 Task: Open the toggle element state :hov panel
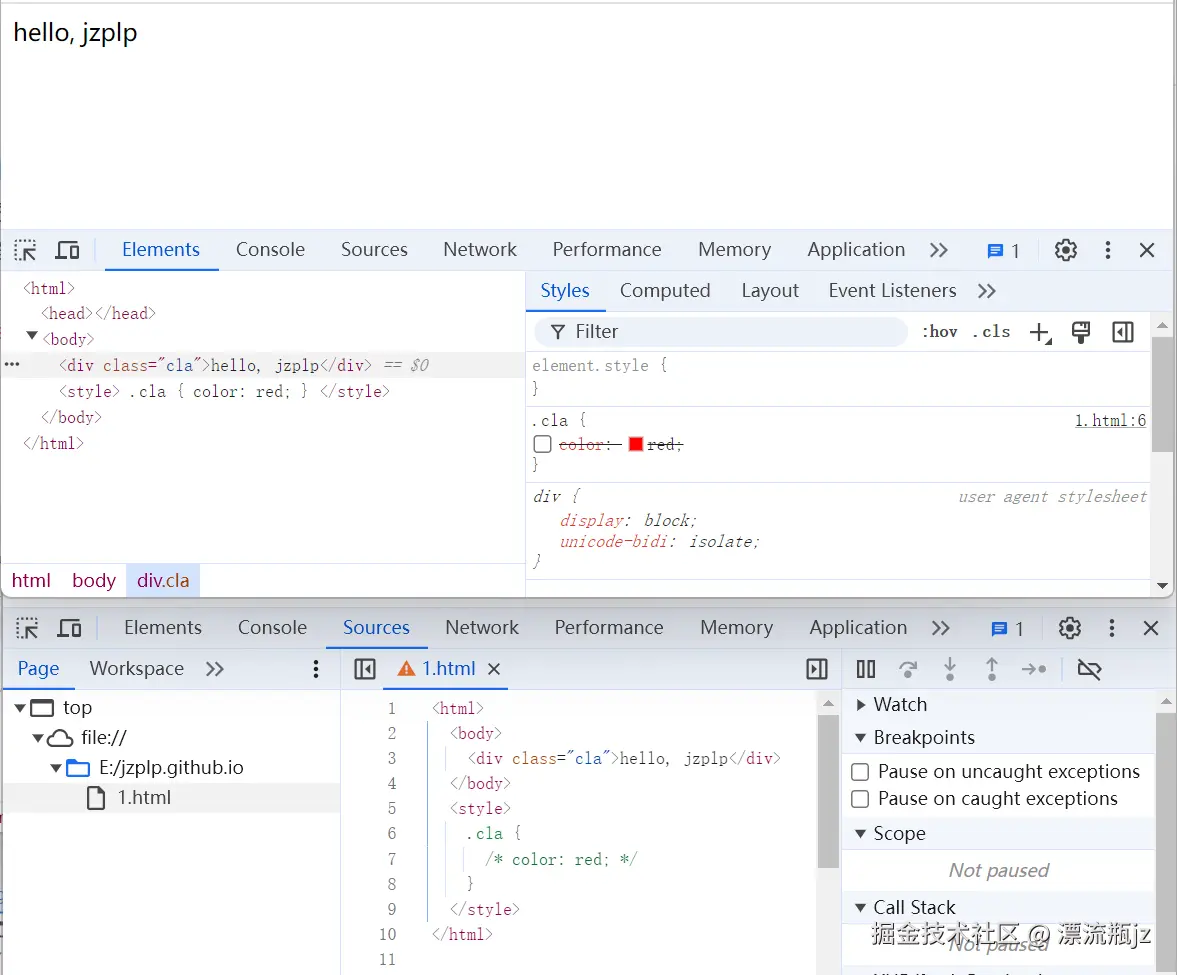(x=938, y=331)
